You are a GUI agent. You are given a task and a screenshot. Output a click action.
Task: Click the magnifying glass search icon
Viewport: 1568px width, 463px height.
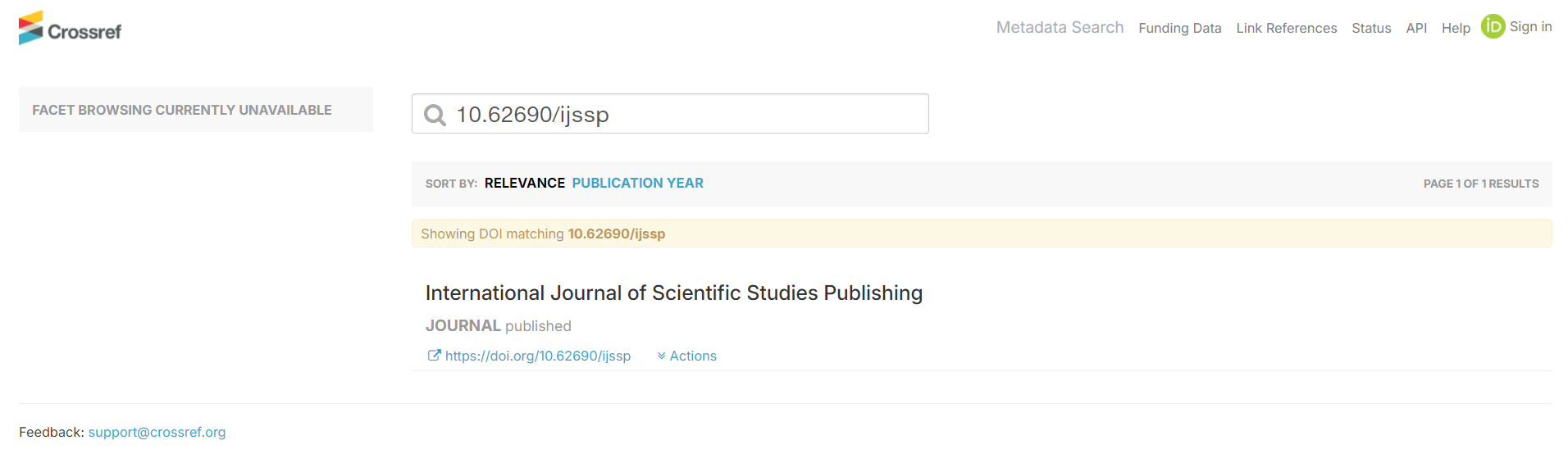[435, 115]
